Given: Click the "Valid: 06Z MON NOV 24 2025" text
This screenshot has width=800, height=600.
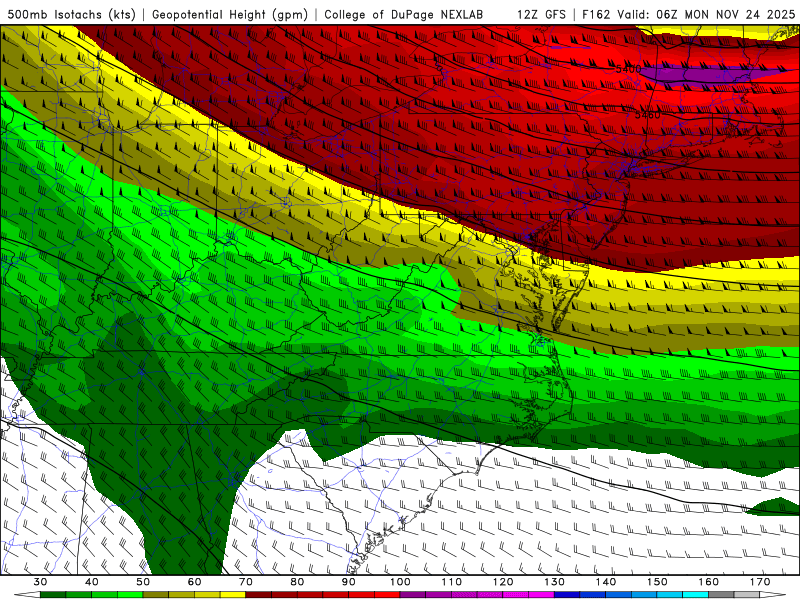Looking at the screenshot, I should click(x=706, y=14).
